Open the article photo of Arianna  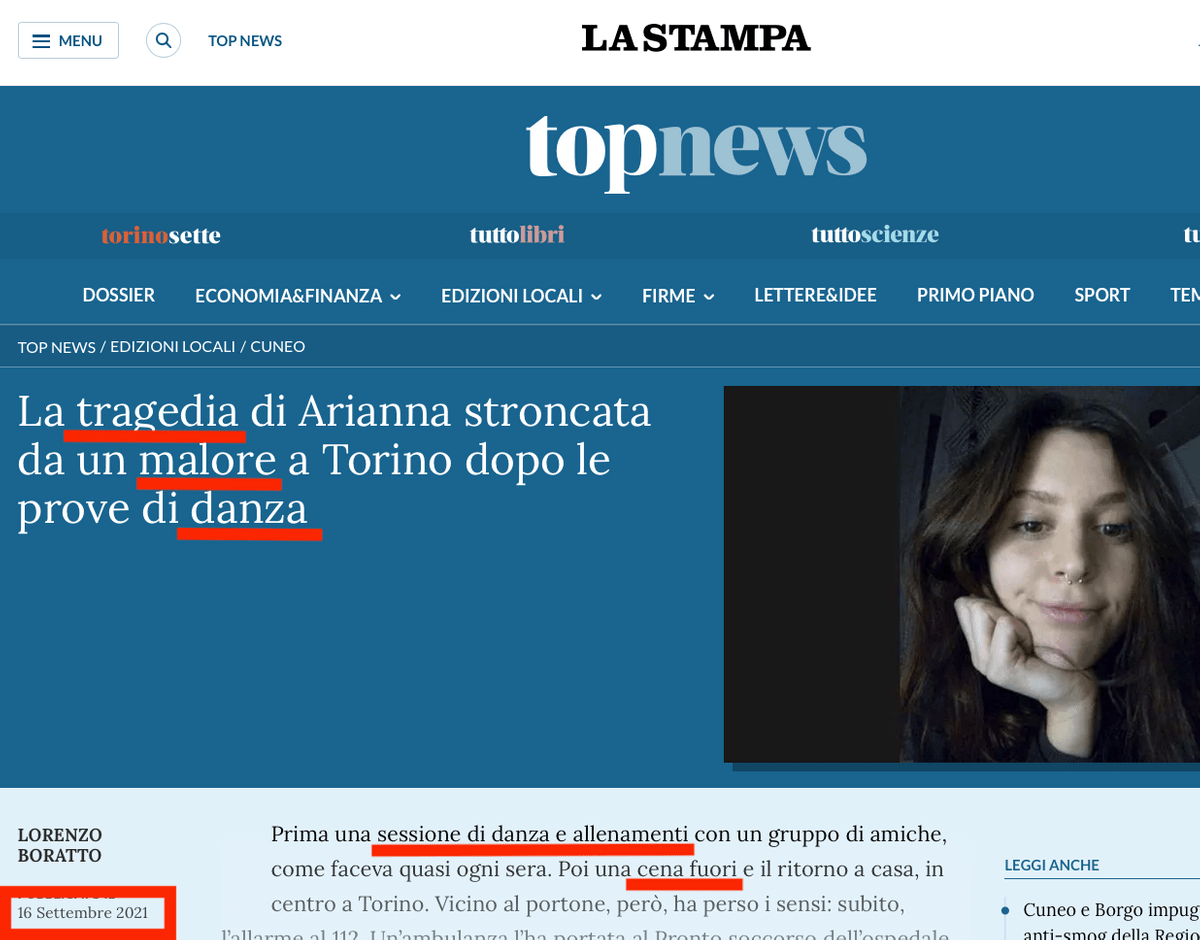click(x=962, y=574)
